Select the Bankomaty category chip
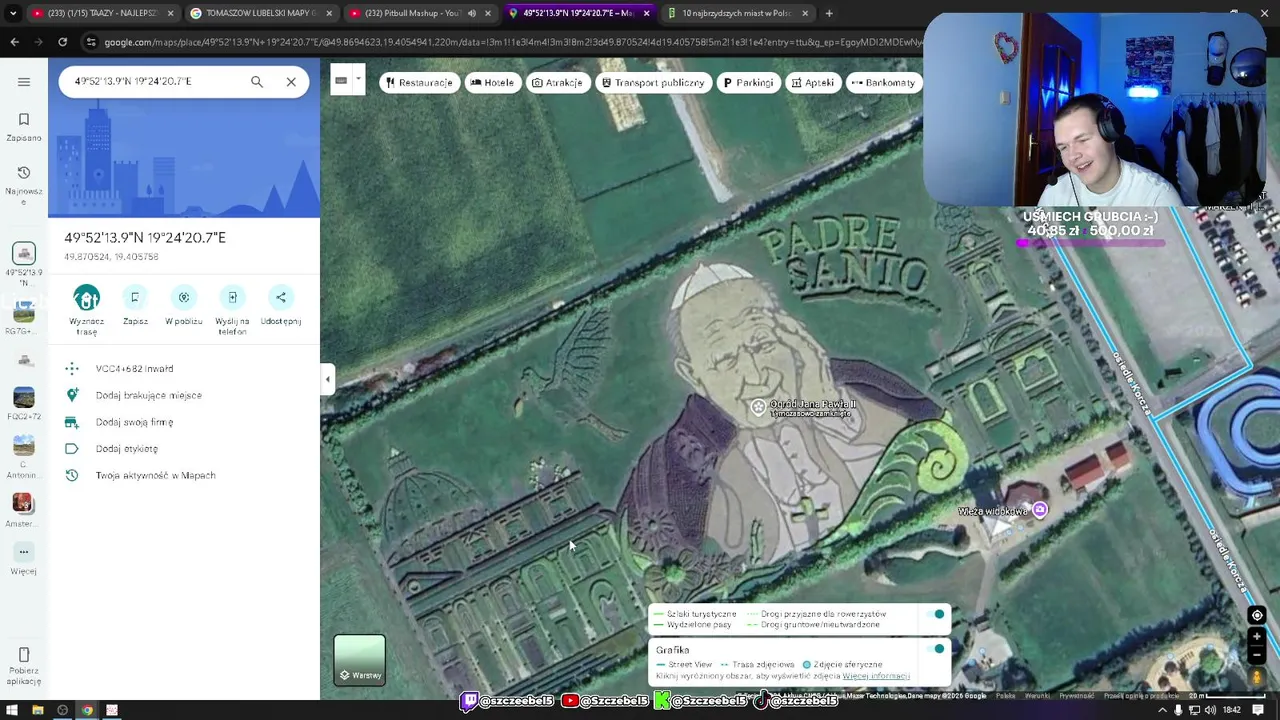The image size is (1280, 720). click(883, 83)
